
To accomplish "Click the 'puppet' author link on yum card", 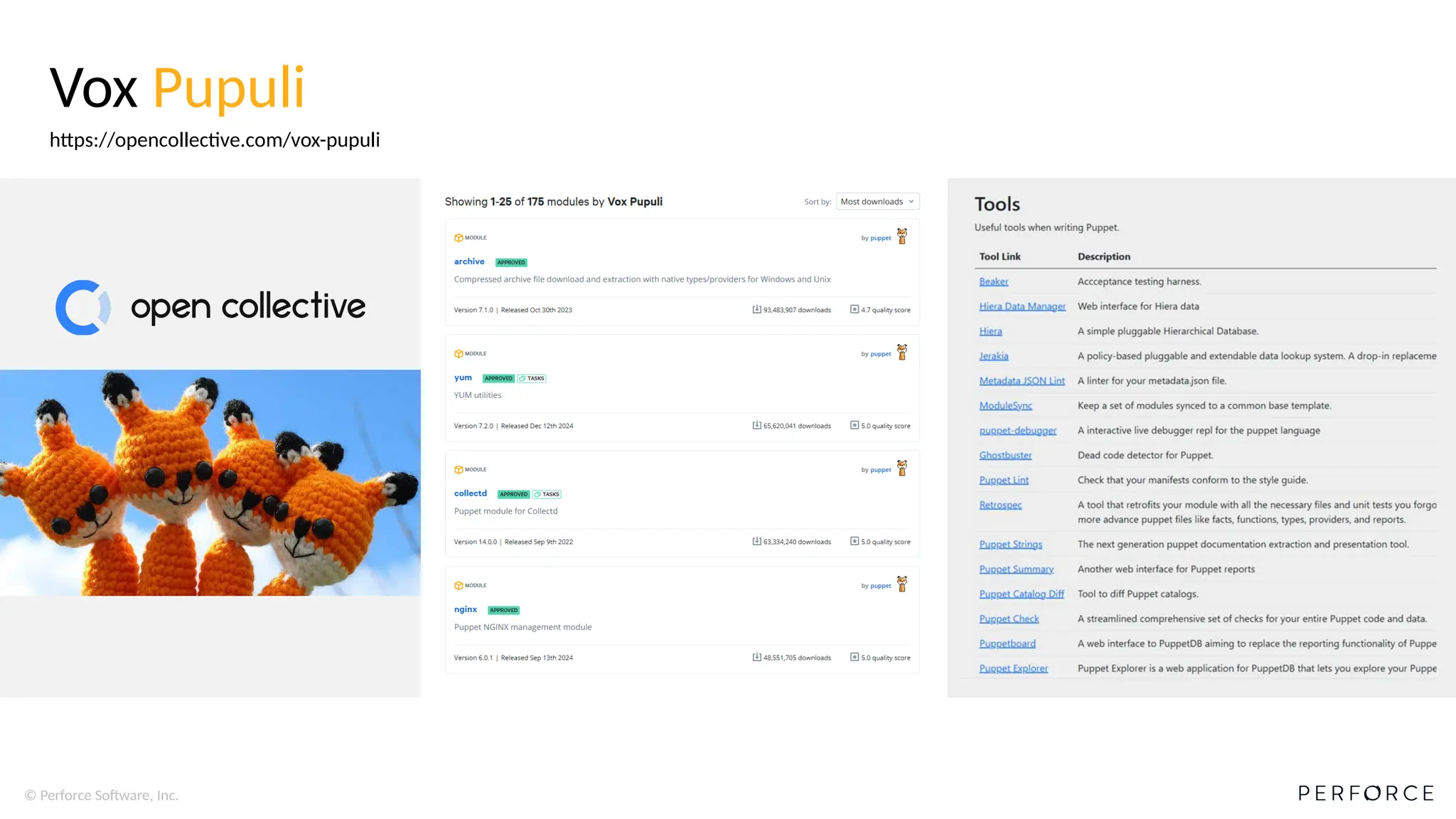I will coord(881,354).
